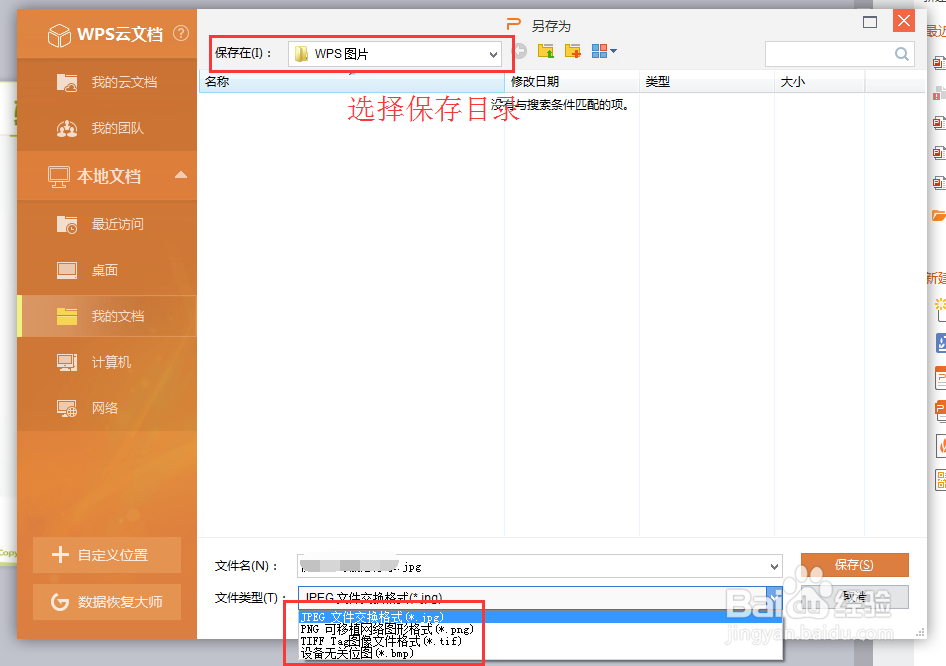Click the plus icon of Custom Location
946x666 pixels.
pos(60,554)
